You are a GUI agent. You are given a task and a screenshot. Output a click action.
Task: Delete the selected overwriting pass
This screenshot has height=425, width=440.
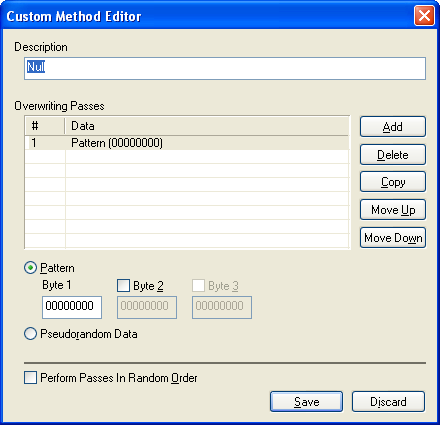click(393, 155)
